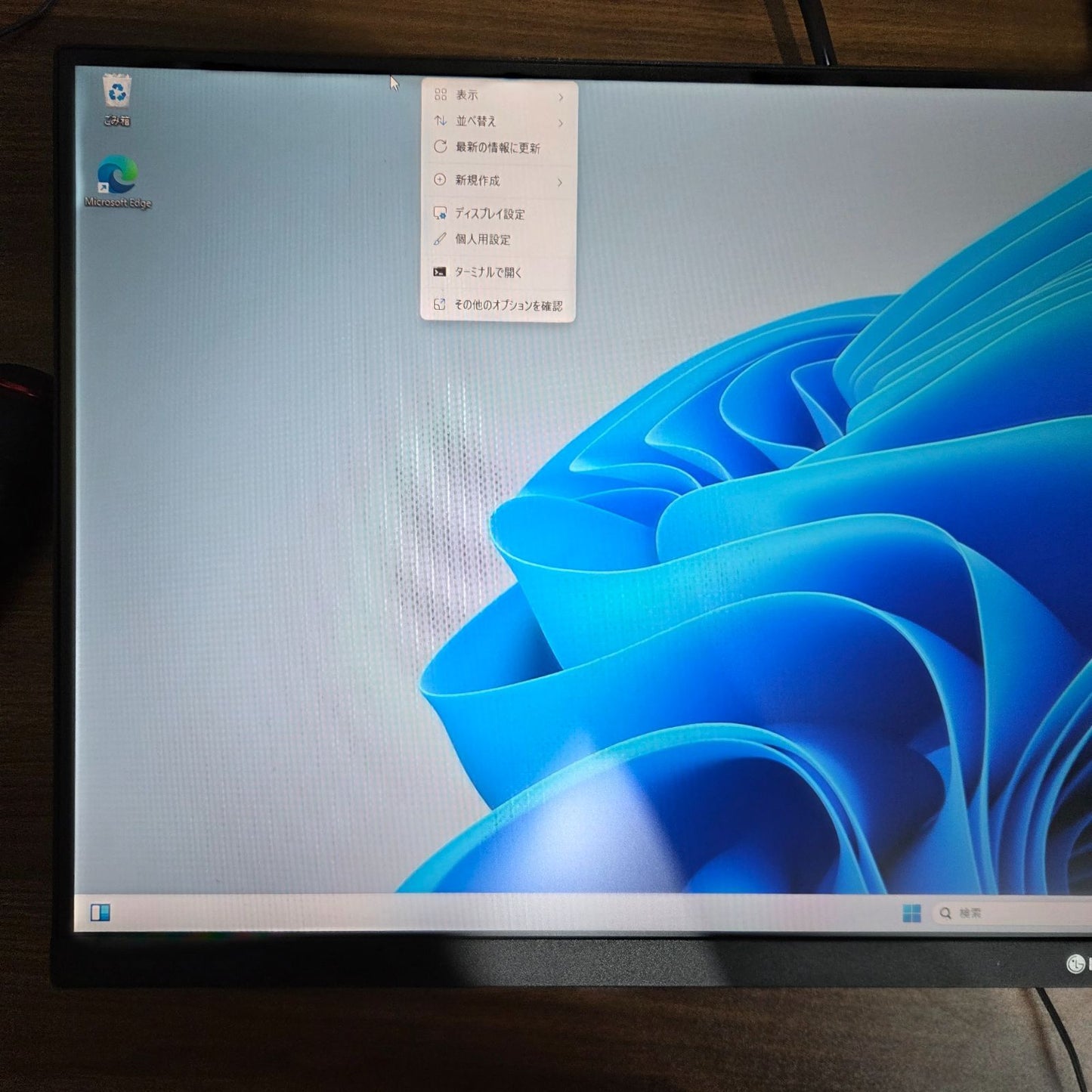
Task: Expand the submenu arrow next to 並べ替え
Action: pyautogui.click(x=561, y=122)
